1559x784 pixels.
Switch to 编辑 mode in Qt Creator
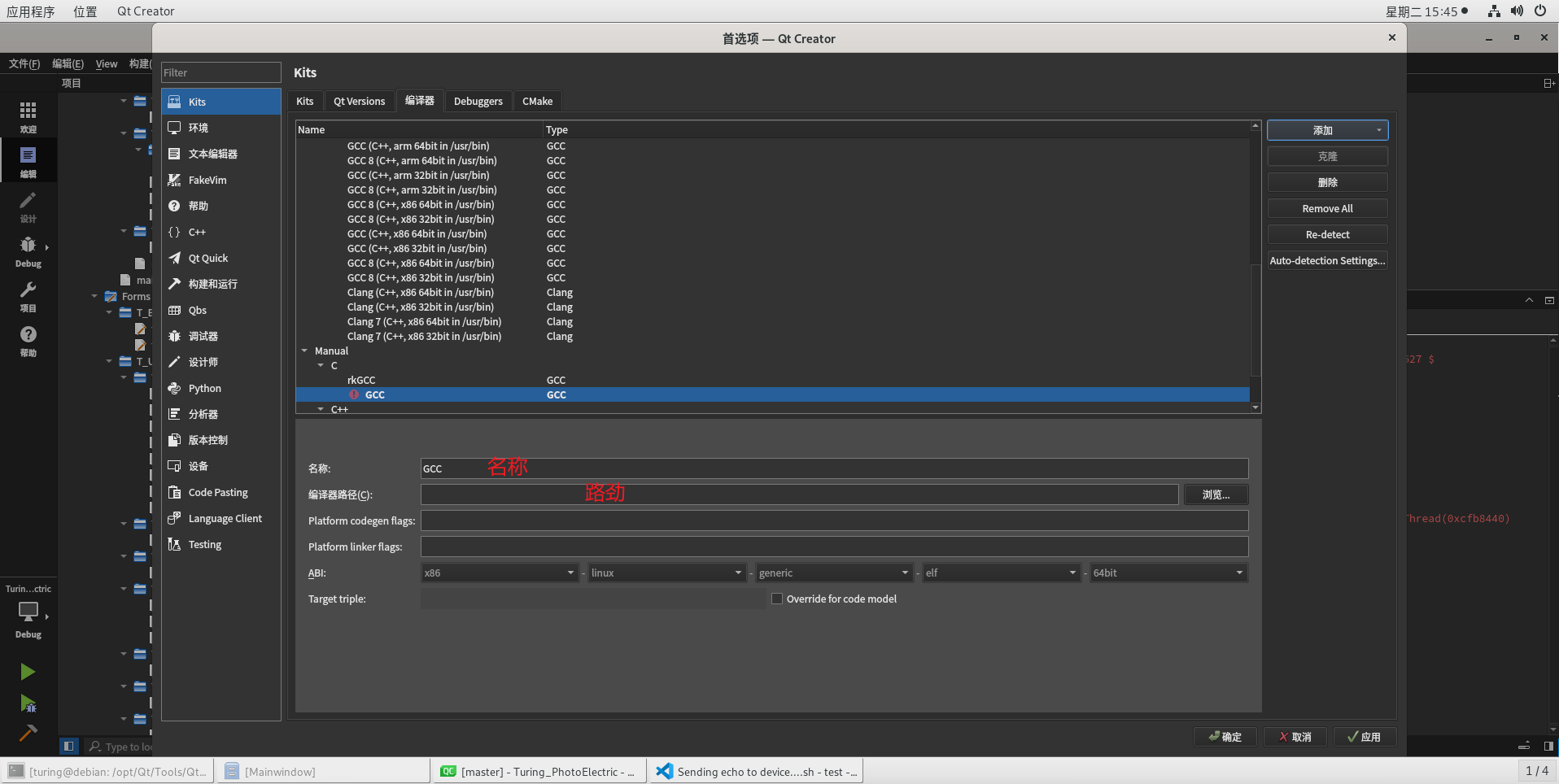pos(28,161)
